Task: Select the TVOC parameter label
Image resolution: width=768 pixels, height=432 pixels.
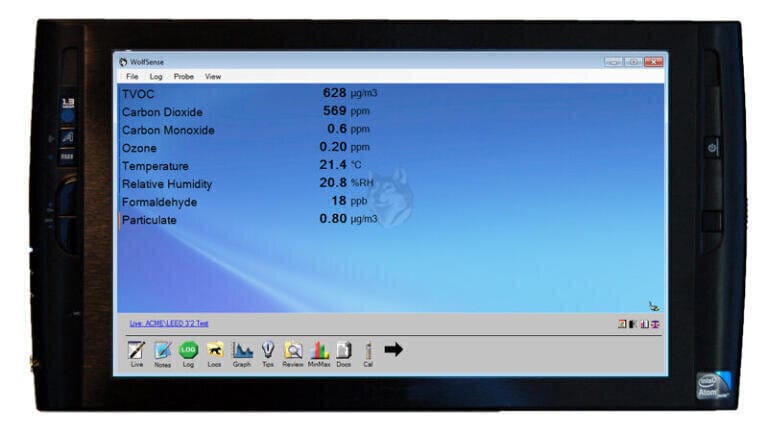Action: pyautogui.click(x=138, y=94)
